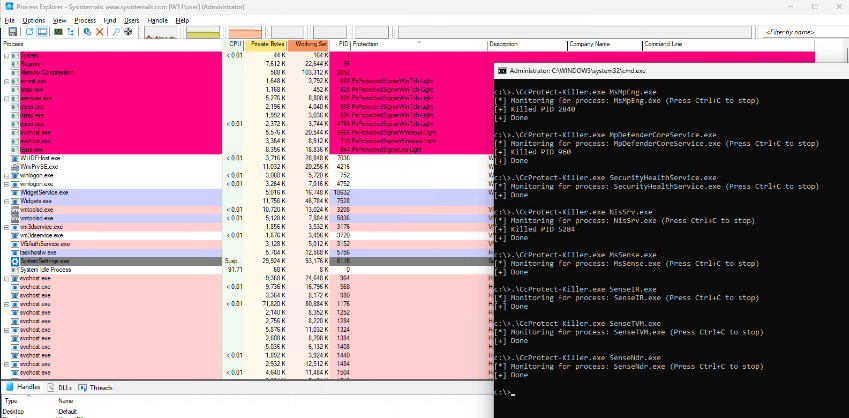Select the Handles tab
849x418 pixels.
point(23,388)
